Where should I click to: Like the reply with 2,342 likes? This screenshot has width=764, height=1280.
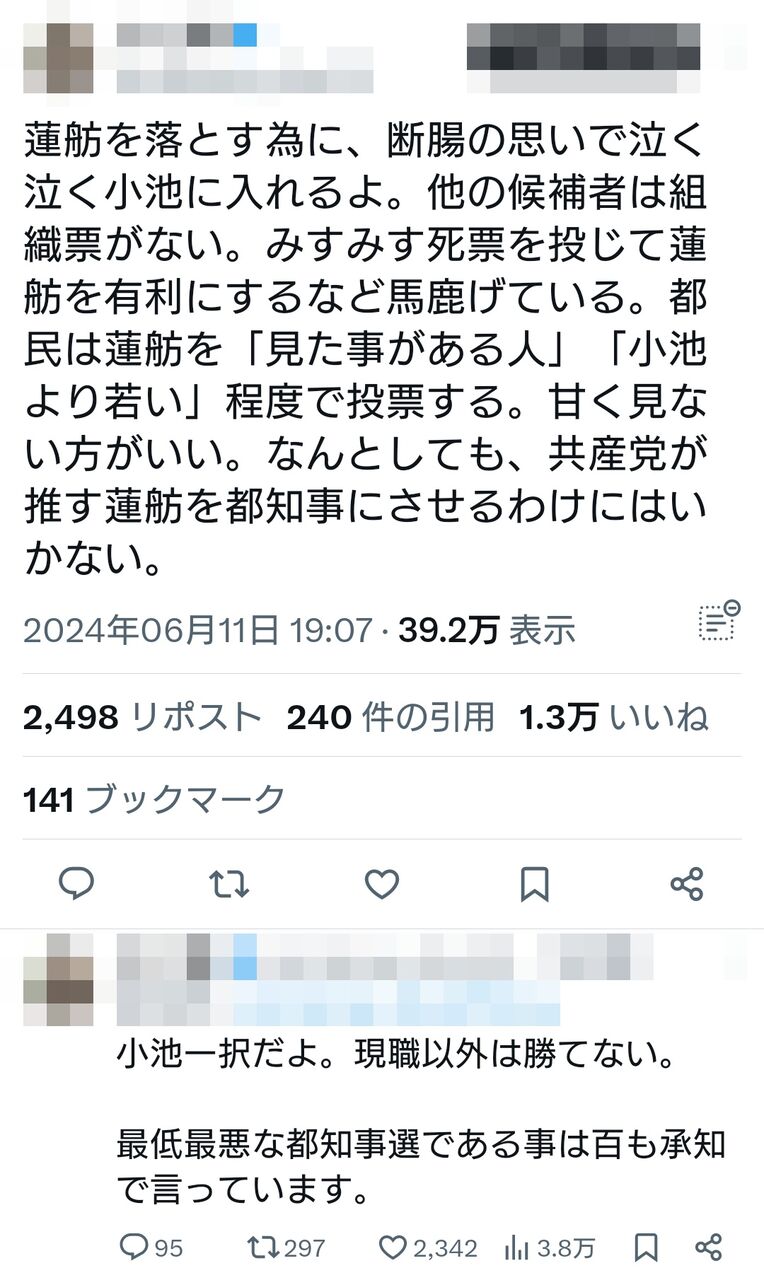tap(428, 1247)
